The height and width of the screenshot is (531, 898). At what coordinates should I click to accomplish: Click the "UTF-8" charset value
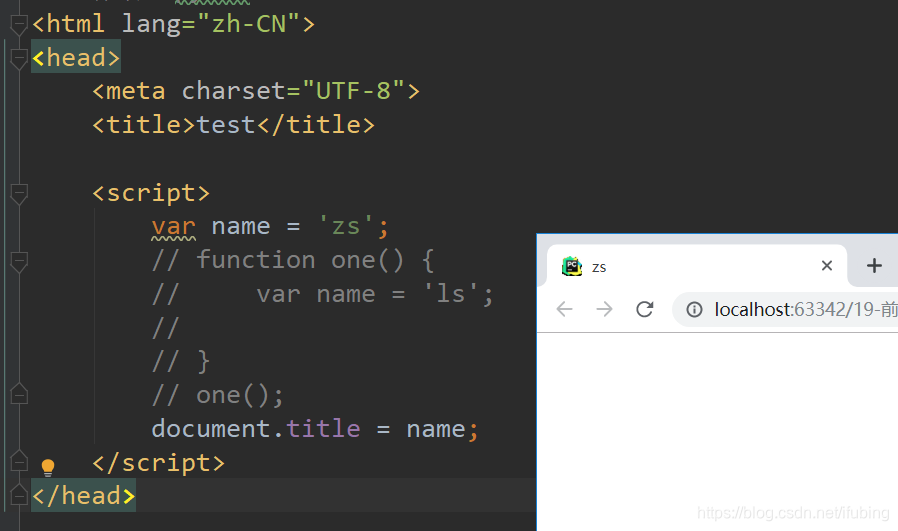(353, 91)
